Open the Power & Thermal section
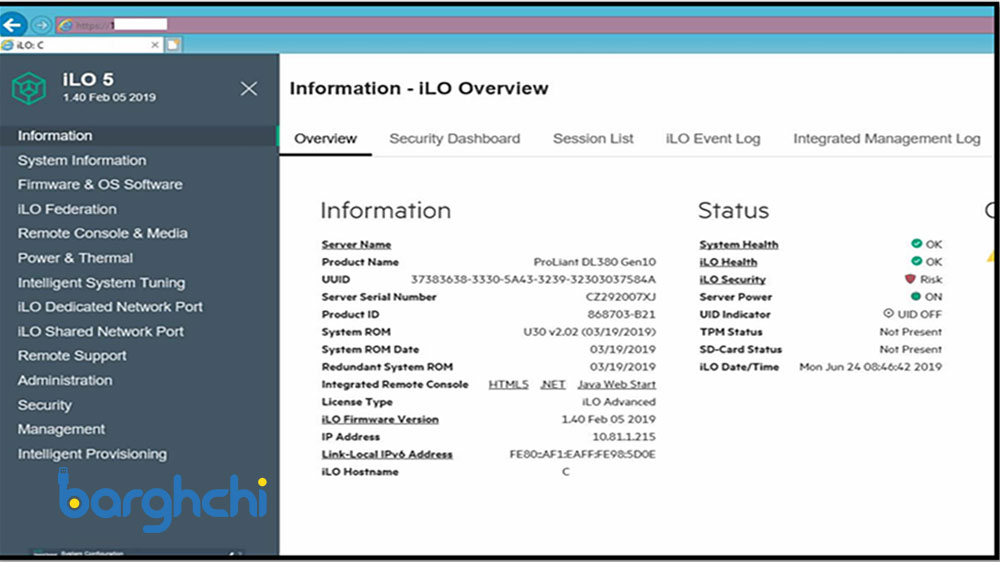1000x562 pixels. pyautogui.click(x=75, y=258)
